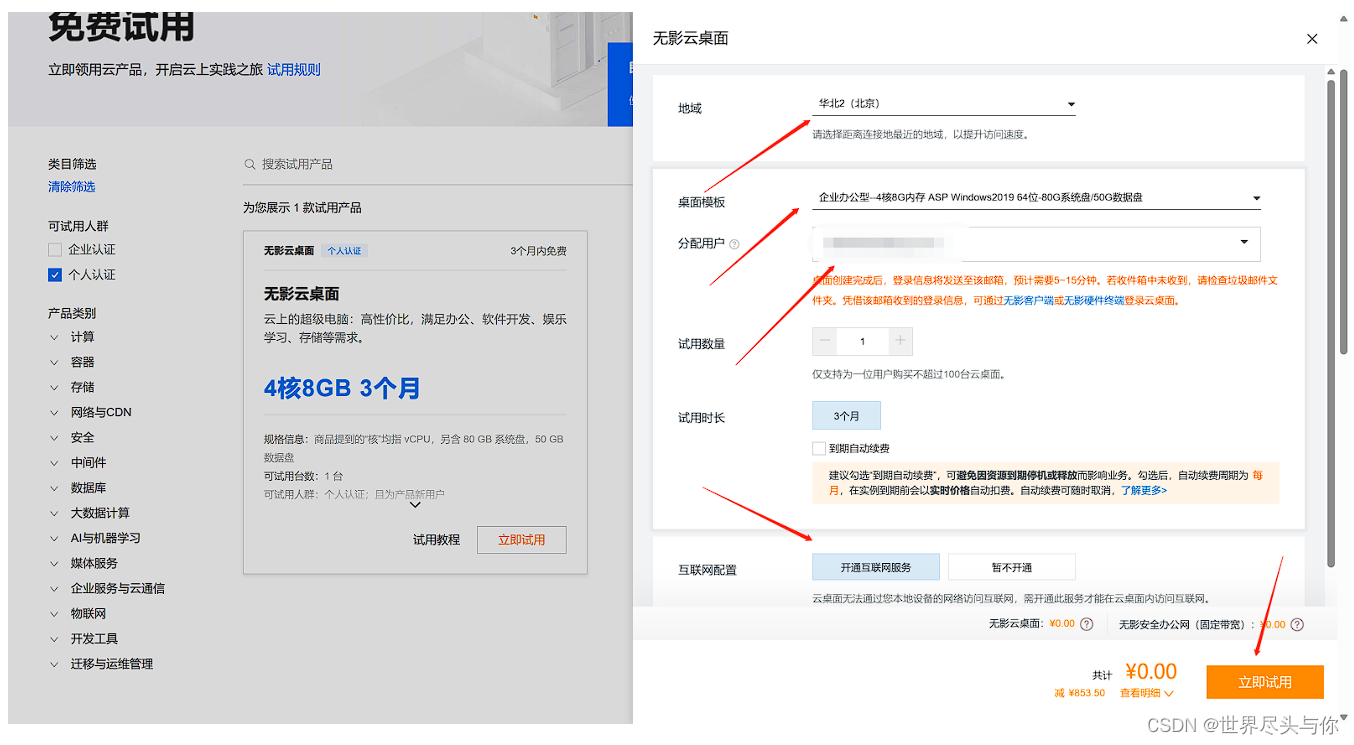Open the 分配用户 user dropdown
The width and height of the screenshot is (1354, 745).
click(x=1036, y=243)
